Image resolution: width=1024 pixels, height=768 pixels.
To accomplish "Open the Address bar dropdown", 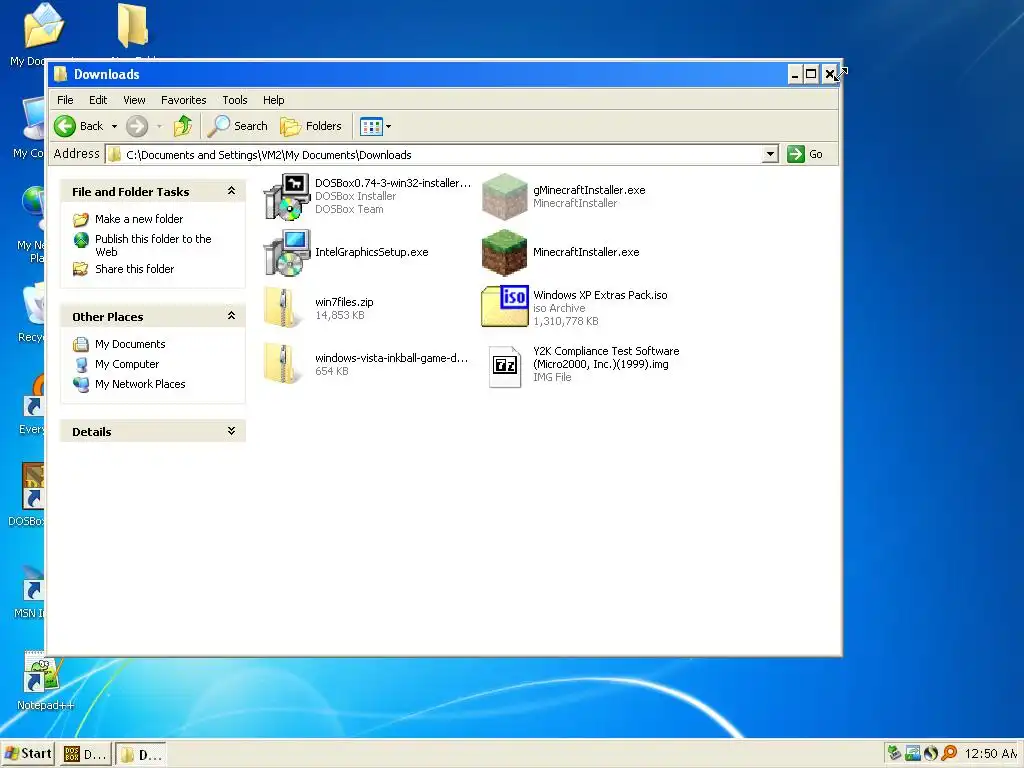I will pos(770,154).
